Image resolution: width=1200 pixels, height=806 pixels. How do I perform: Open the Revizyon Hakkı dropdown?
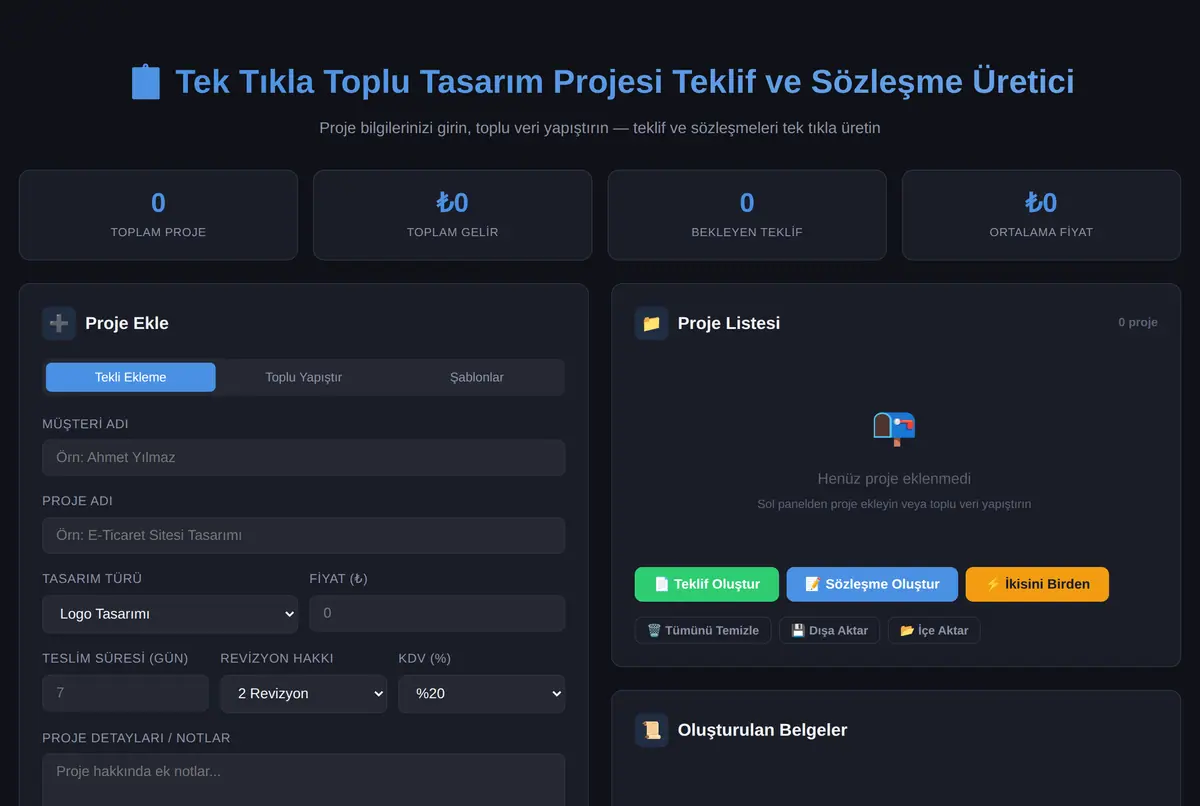[x=304, y=693]
